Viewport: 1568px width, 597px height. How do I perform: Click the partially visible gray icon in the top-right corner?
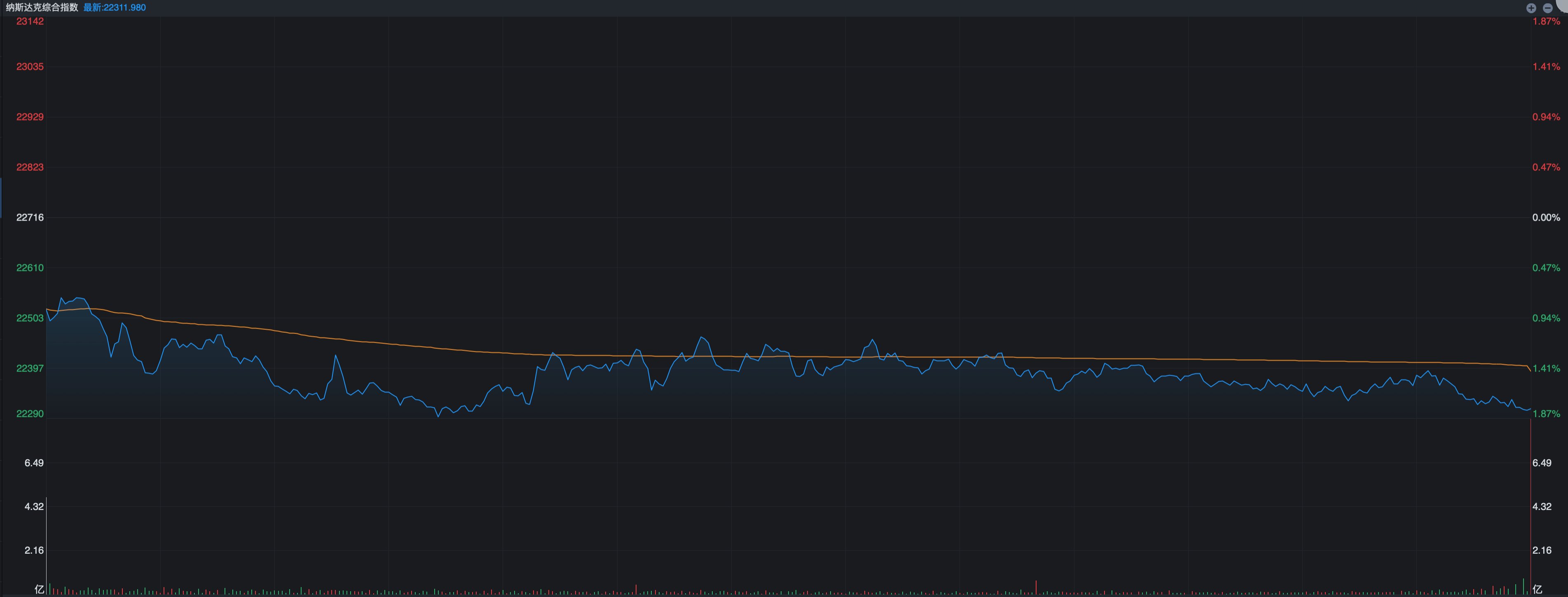pos(1563,5)
